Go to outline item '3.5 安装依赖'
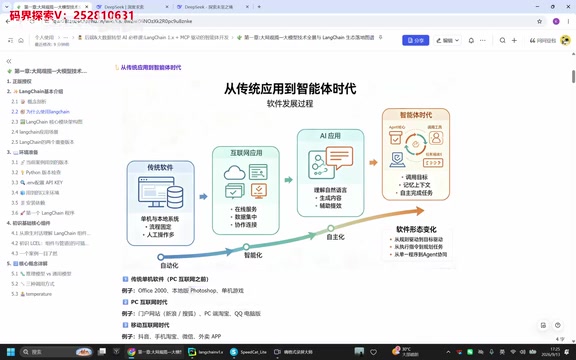The height and width of the screenshot is (360, 576). (28, 203)
